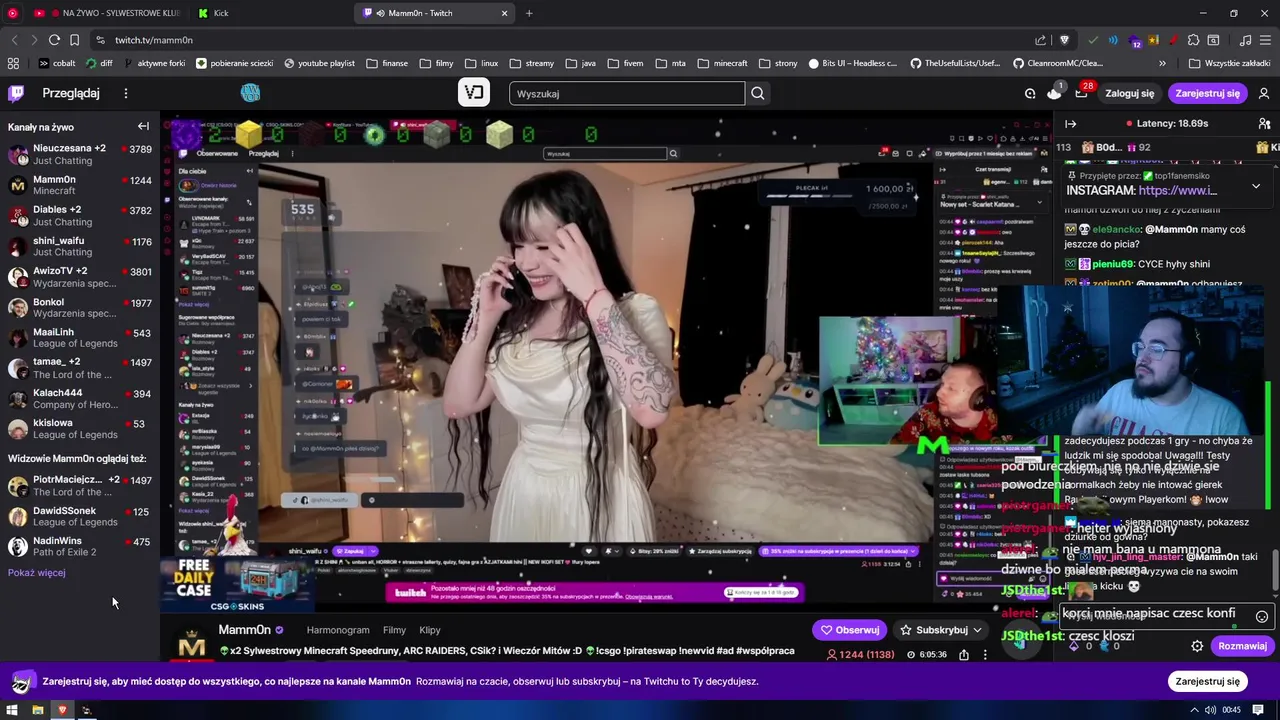This screenshot has width=1280, height=720.
Task: Open the Windows Start button
Action: click(x=14, y=710)
